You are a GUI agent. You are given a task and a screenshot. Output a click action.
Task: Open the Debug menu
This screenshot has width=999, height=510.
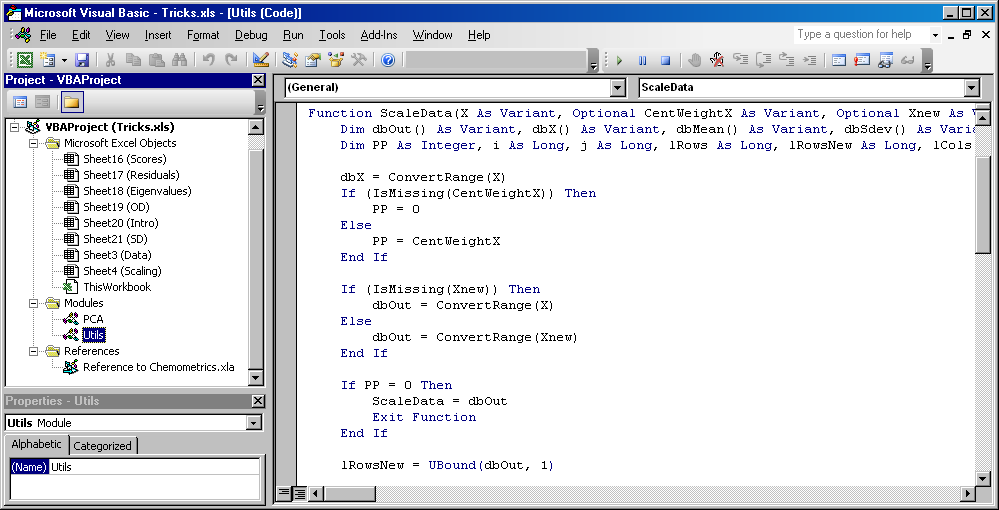251,35
